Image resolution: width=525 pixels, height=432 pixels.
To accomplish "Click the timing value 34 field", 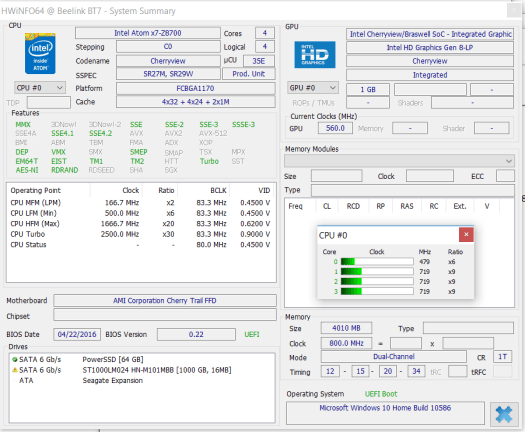I will point(416,371).
